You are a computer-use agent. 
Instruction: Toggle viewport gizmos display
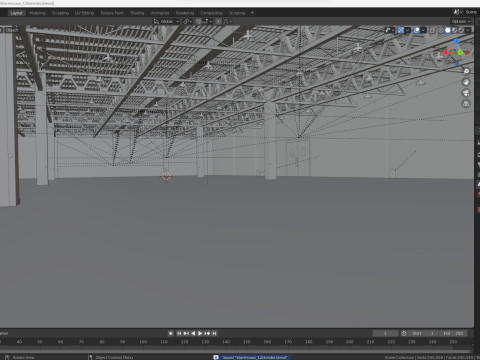(x=401, y=30)
